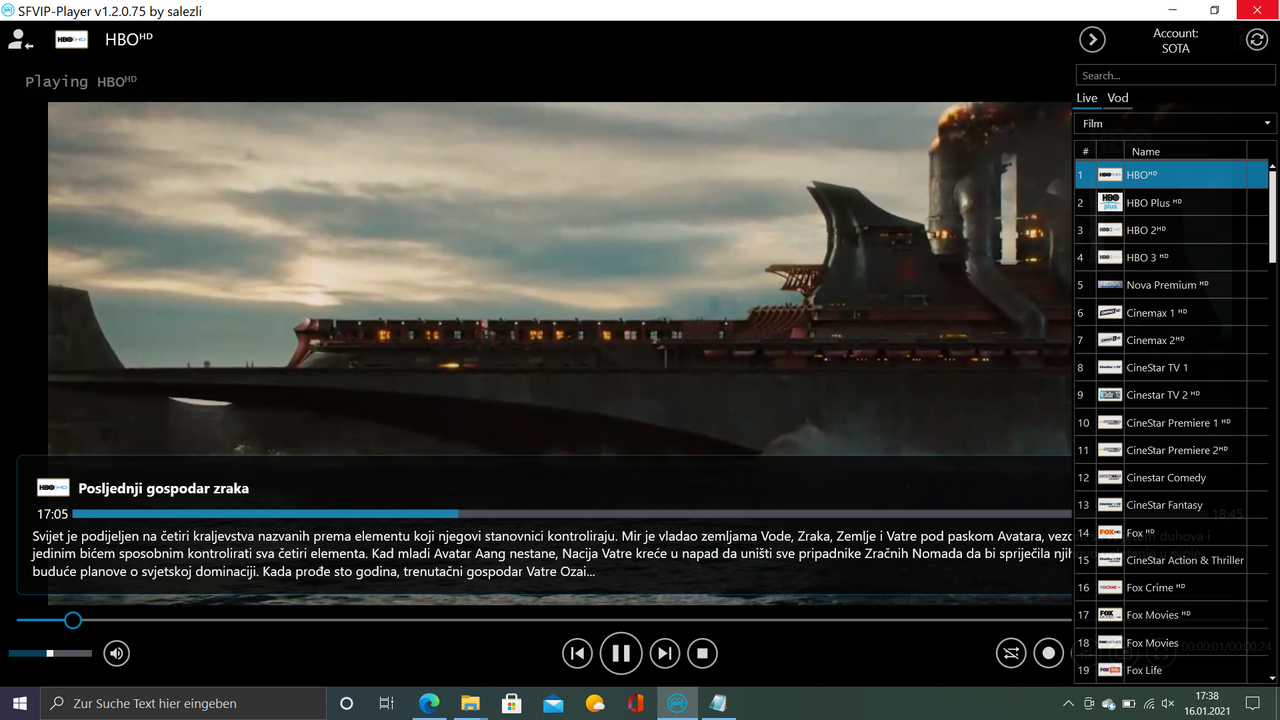
Task: Click the HBO logo in the top header
Action: (71, 40)
